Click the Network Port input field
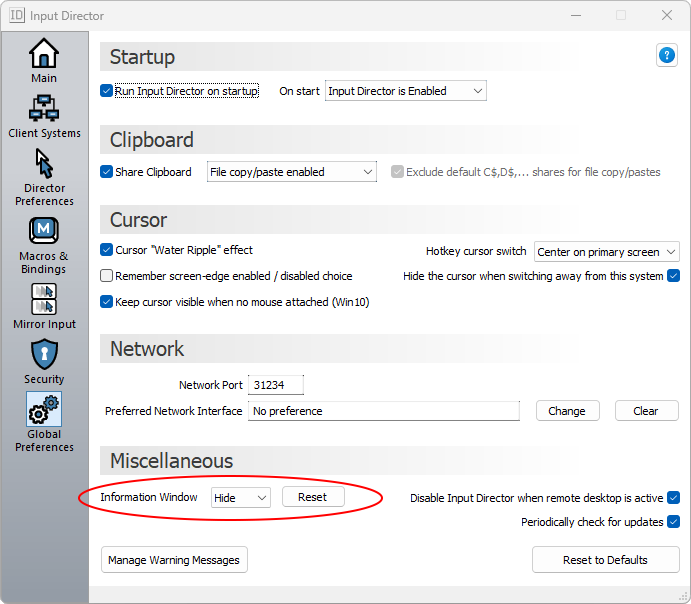Screen dimensions: 691x604 274,385
